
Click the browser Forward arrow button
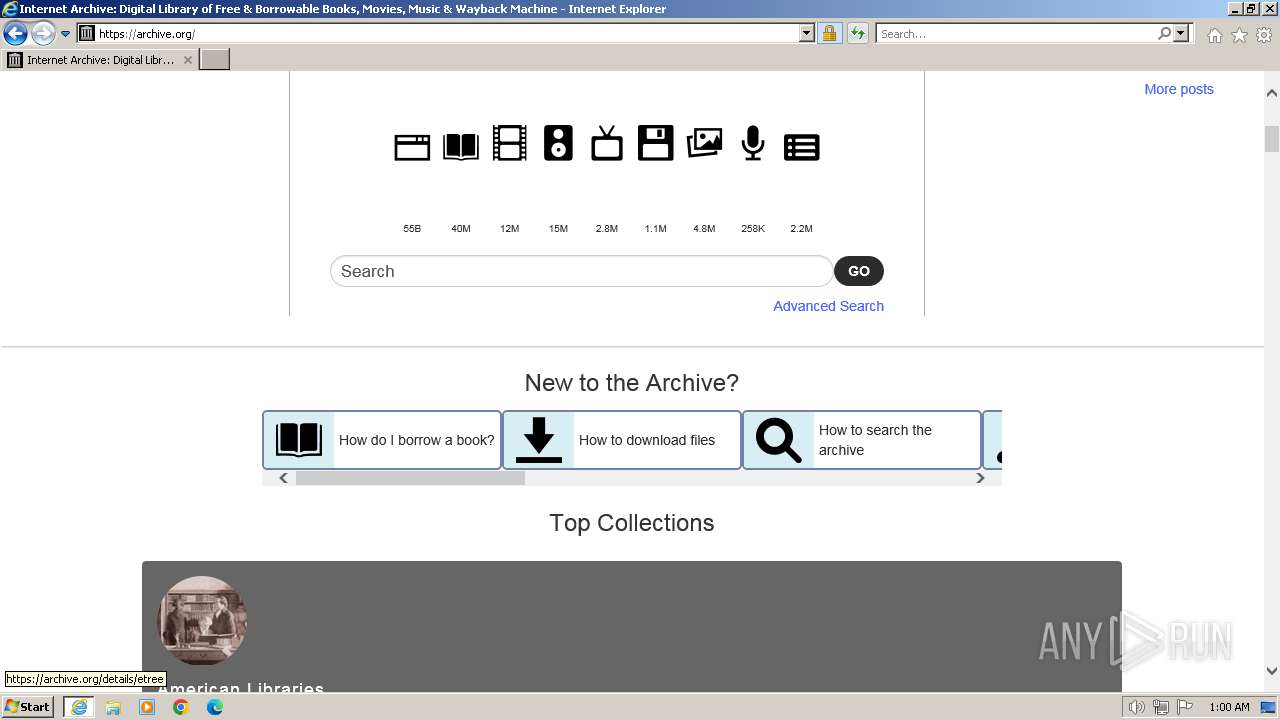(43, 33)
